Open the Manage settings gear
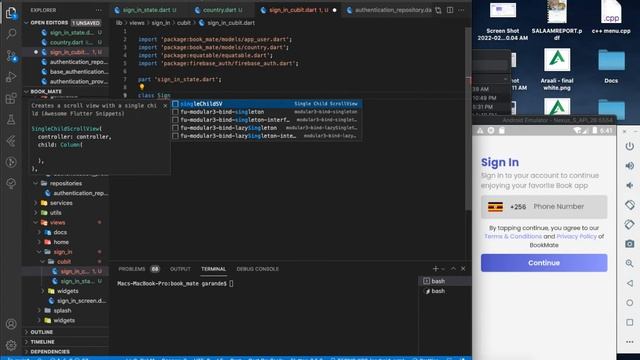This screenshot has width=640, height=360. click(x=11, y=345)
